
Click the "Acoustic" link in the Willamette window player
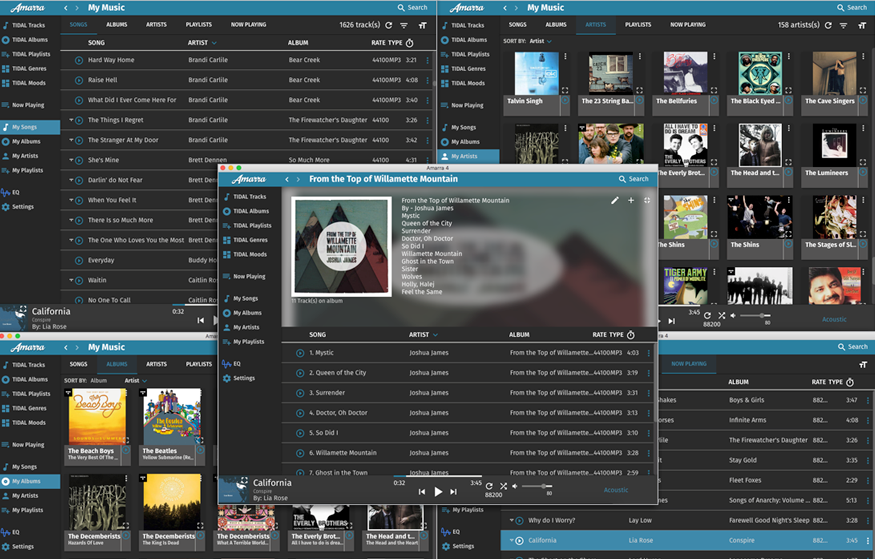(616, 490)
